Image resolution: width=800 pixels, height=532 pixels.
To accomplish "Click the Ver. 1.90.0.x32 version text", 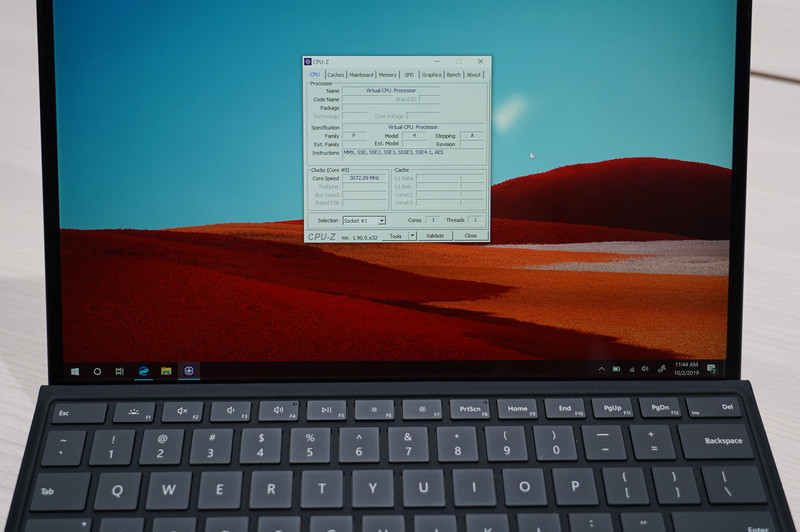I will click(359, 238).
